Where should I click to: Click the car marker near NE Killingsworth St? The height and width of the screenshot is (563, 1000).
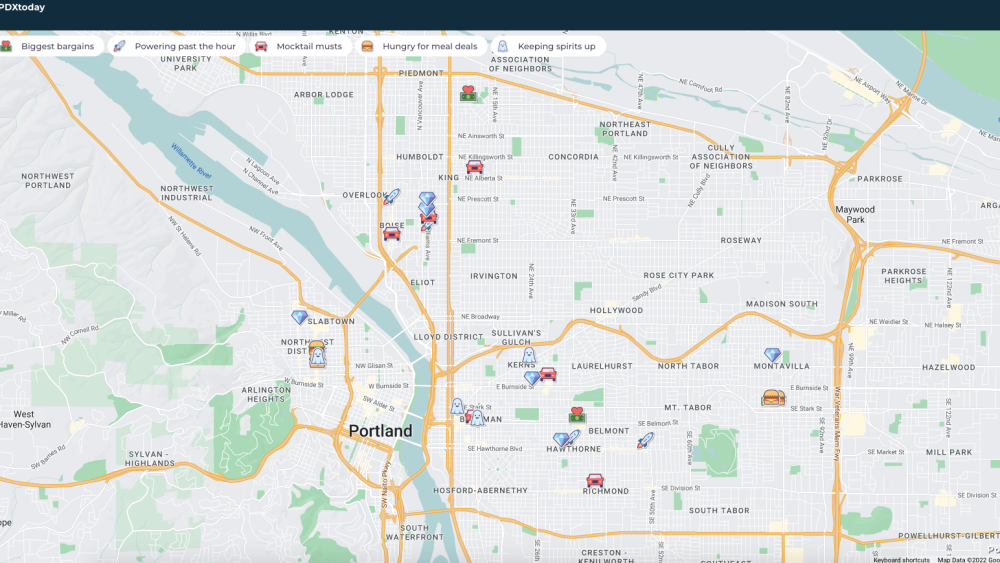(474, 167)
